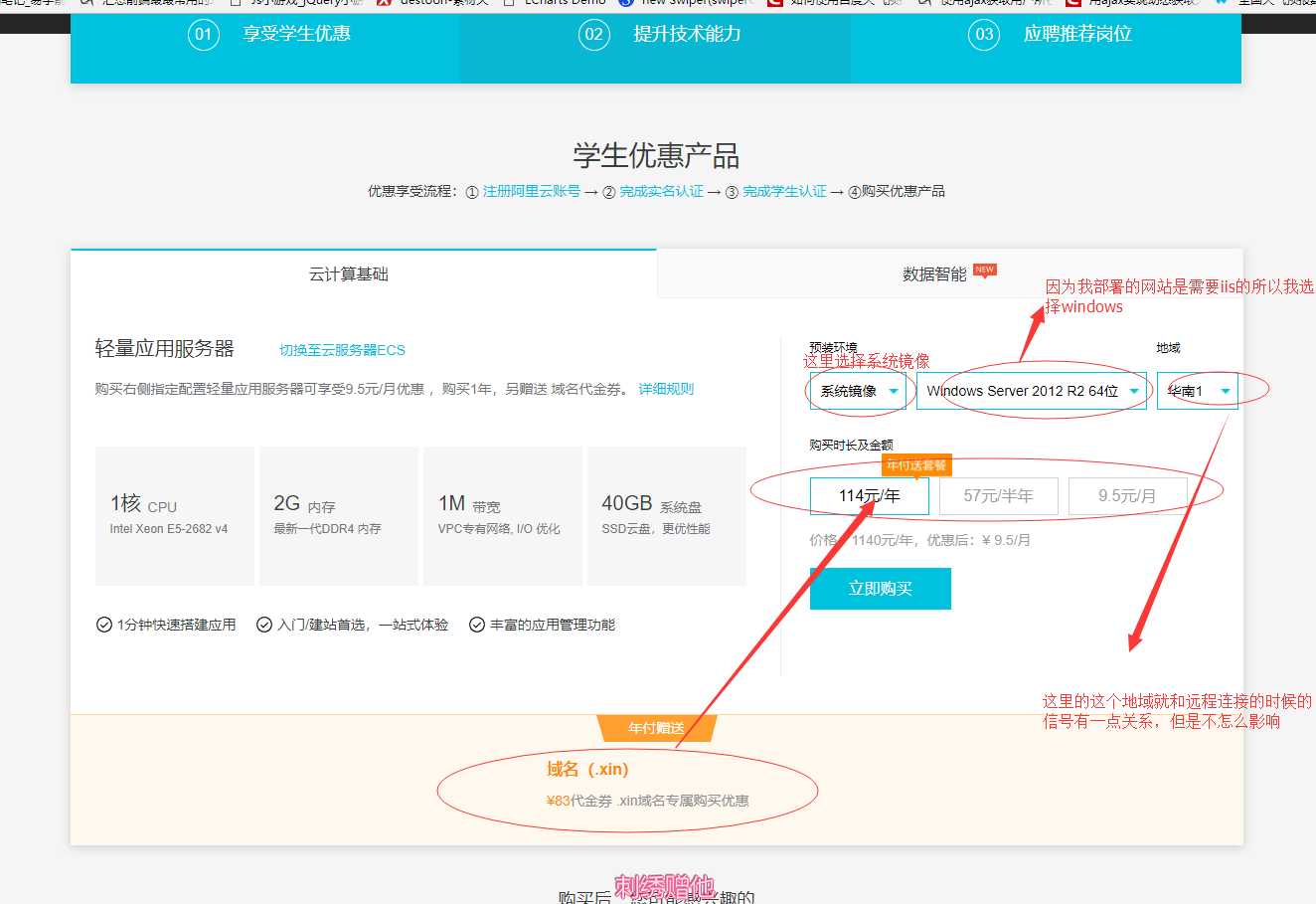
Task: Click the 1核 CPU spec card
Action: [175, 516]
